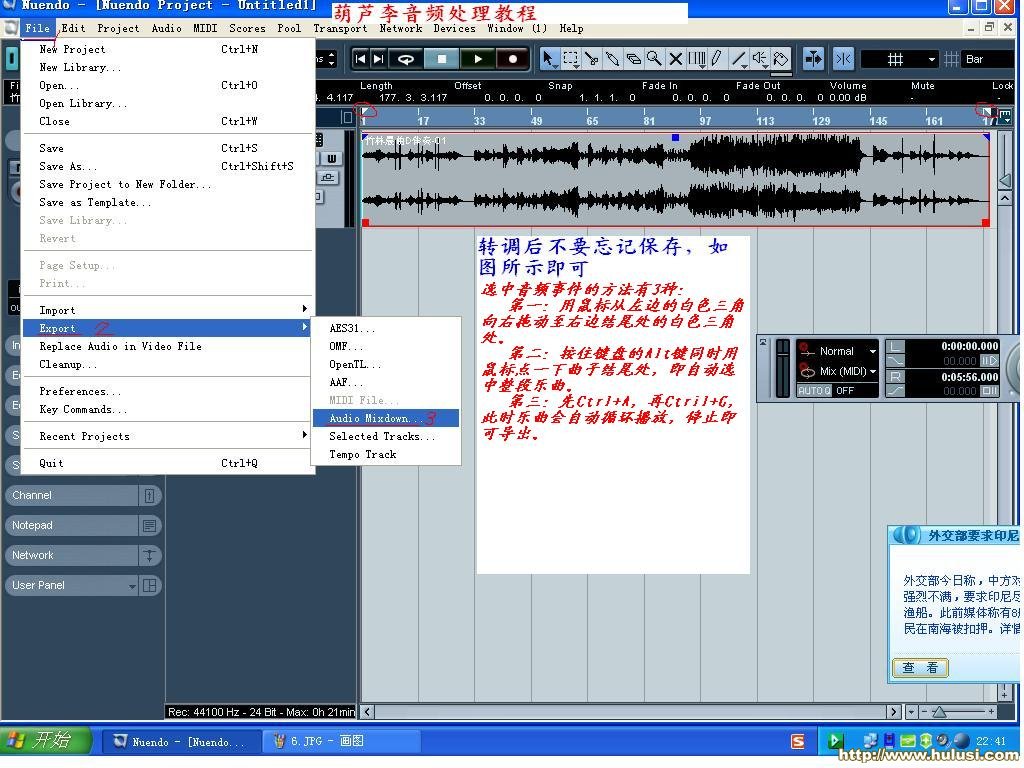Toggle AUTO Q in transport panel

(x=814, y=391)
